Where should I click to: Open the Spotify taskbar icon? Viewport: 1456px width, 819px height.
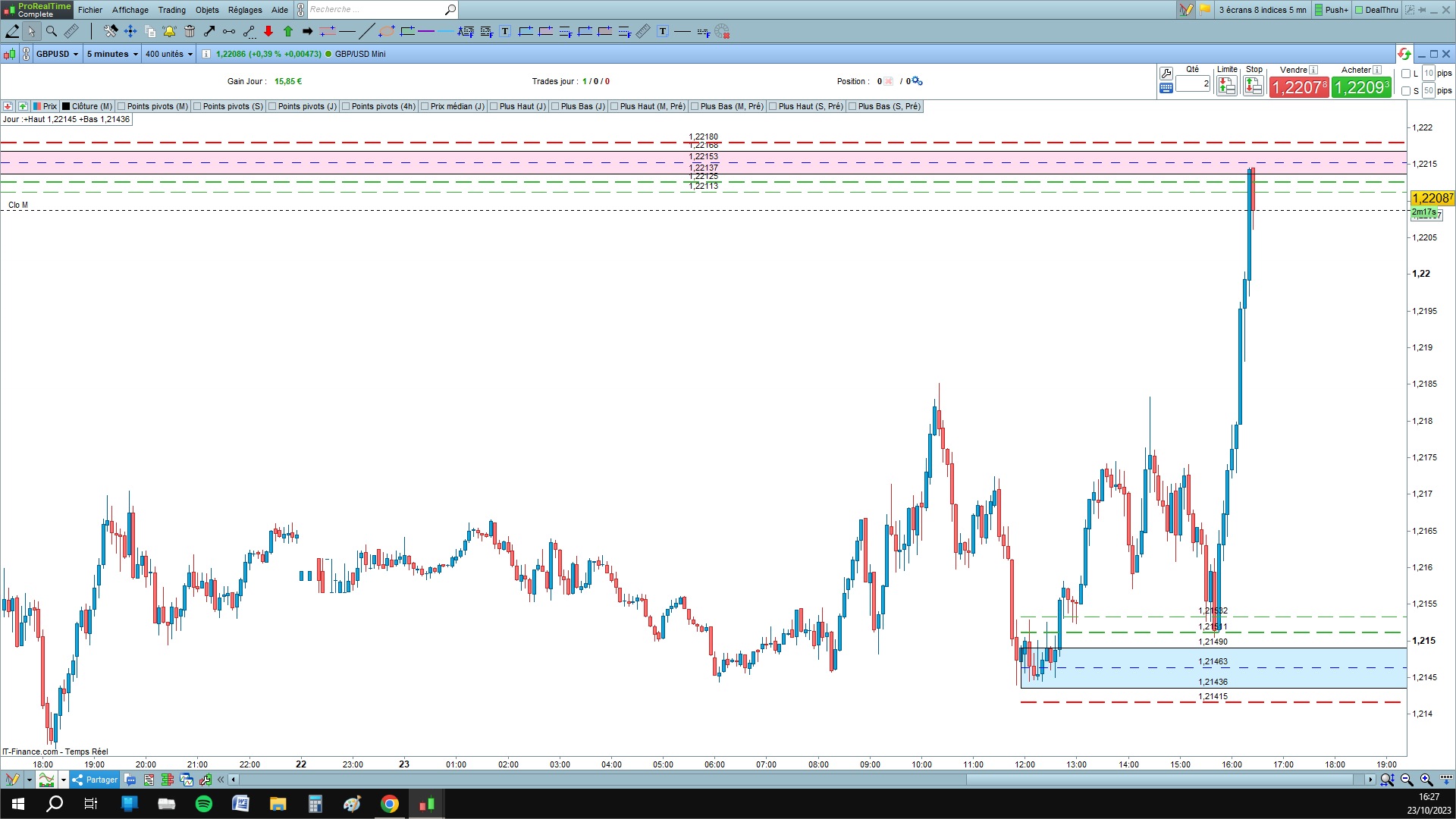tap(204, 804)
